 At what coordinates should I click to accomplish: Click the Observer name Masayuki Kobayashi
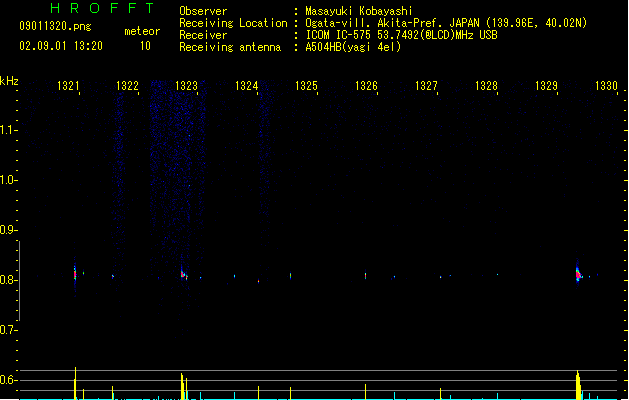point(359,11)
